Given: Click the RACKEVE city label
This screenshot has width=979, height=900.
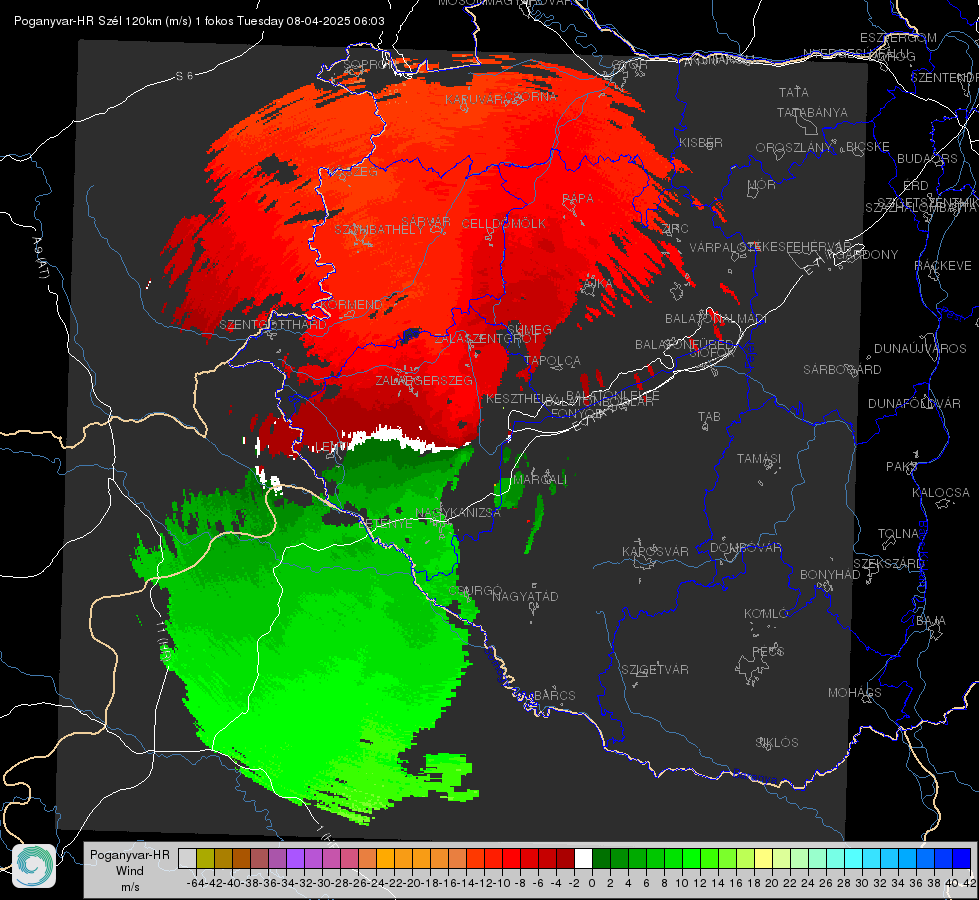Looking at the screenshot, I should [943, 266].
